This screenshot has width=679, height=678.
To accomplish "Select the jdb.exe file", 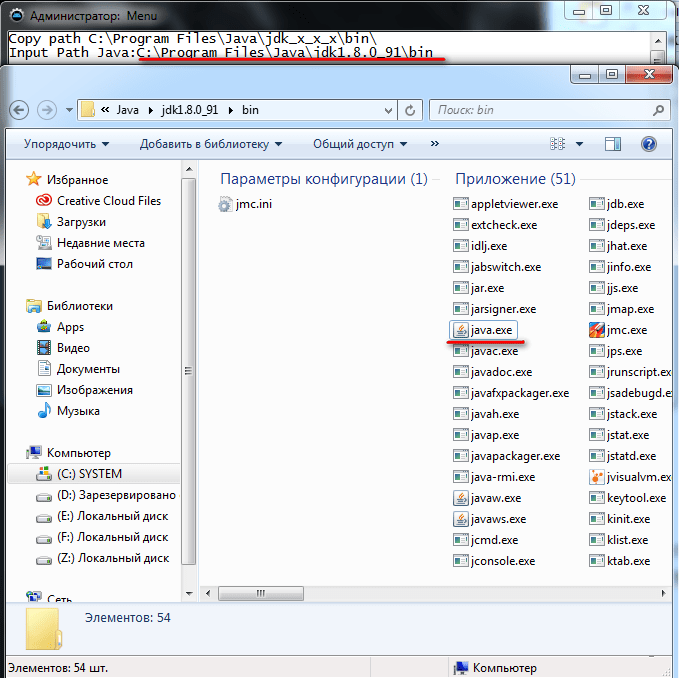I will click(x=617, y=204).
